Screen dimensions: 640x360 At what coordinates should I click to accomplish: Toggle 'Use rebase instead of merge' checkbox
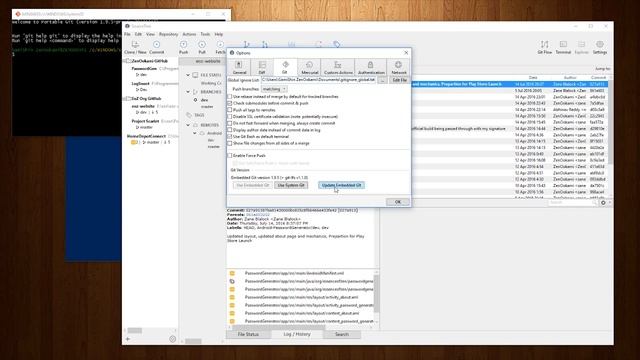tap(230, 97)
